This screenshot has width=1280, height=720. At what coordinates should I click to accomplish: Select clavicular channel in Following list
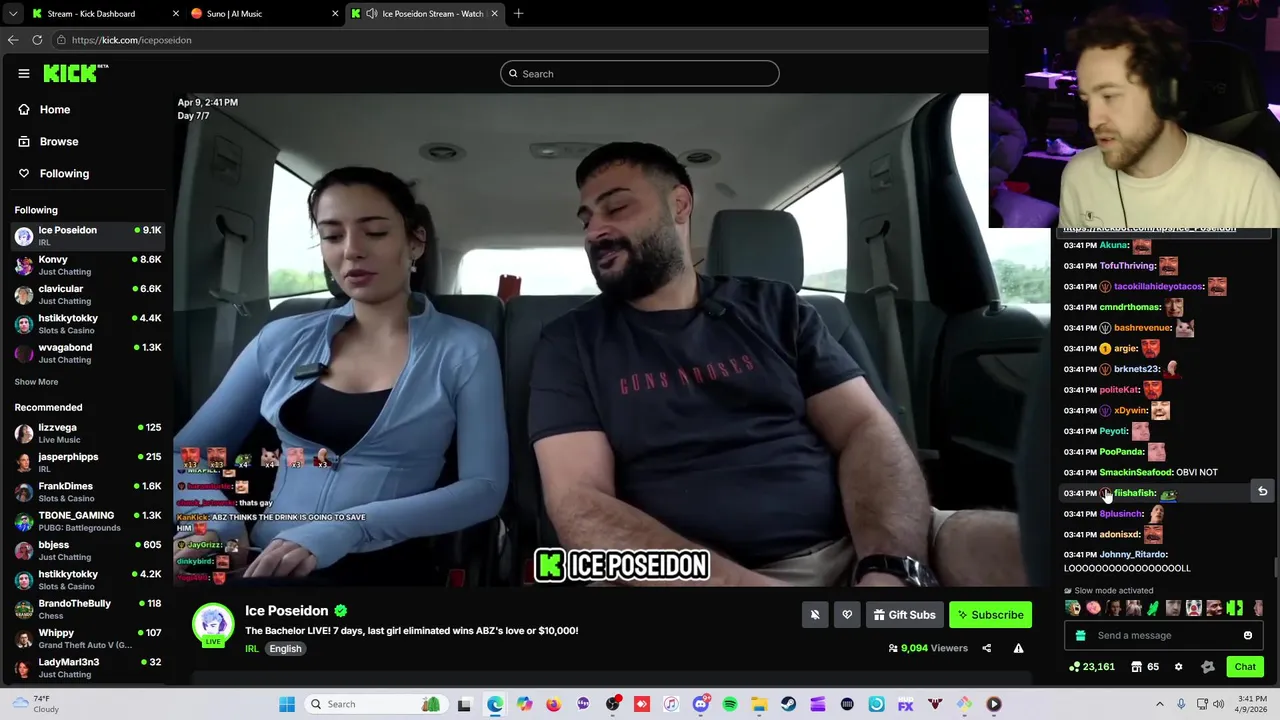pyautogui.click(x=87, y=294)
